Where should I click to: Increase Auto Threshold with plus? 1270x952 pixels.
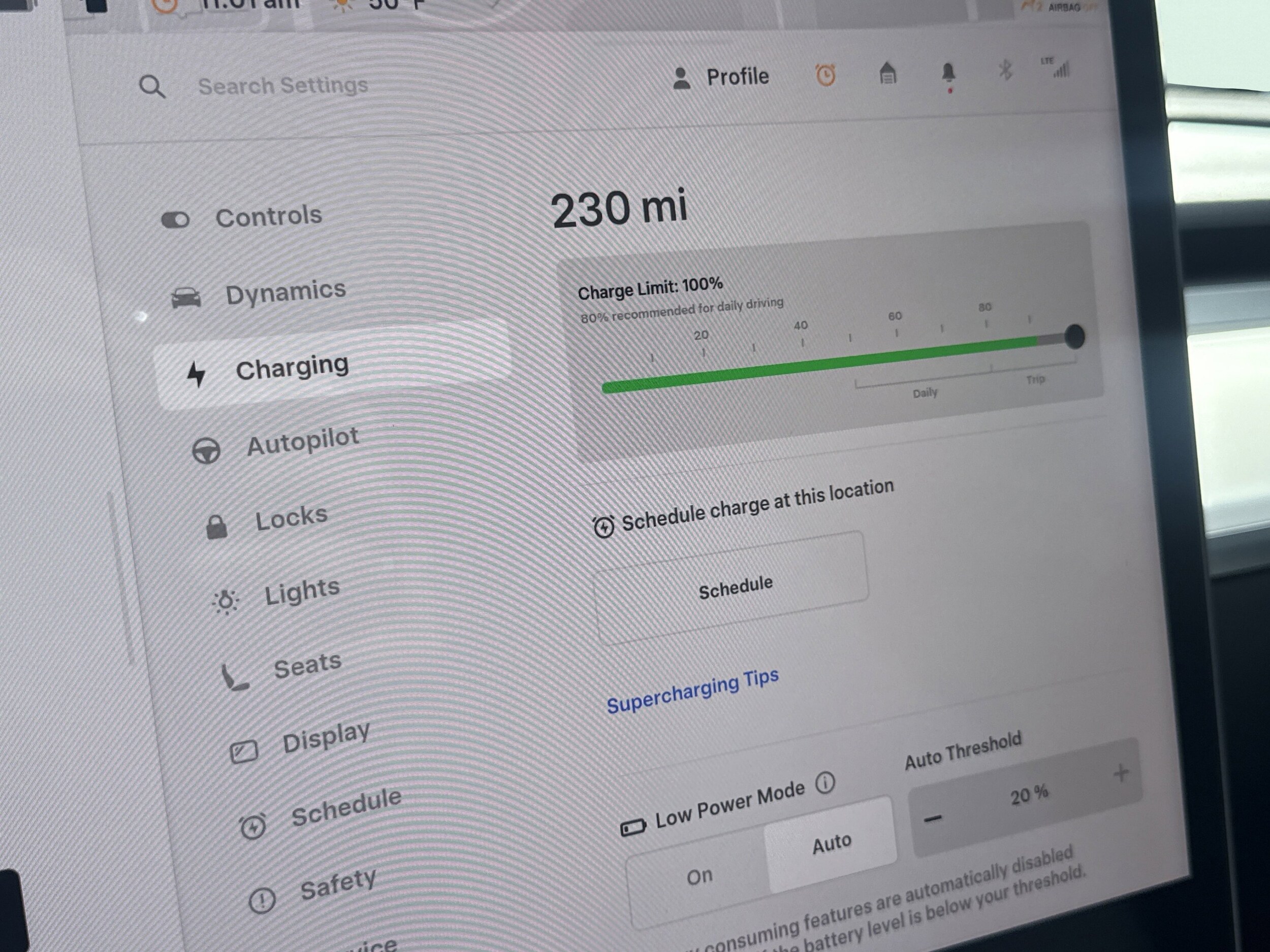1120,774
